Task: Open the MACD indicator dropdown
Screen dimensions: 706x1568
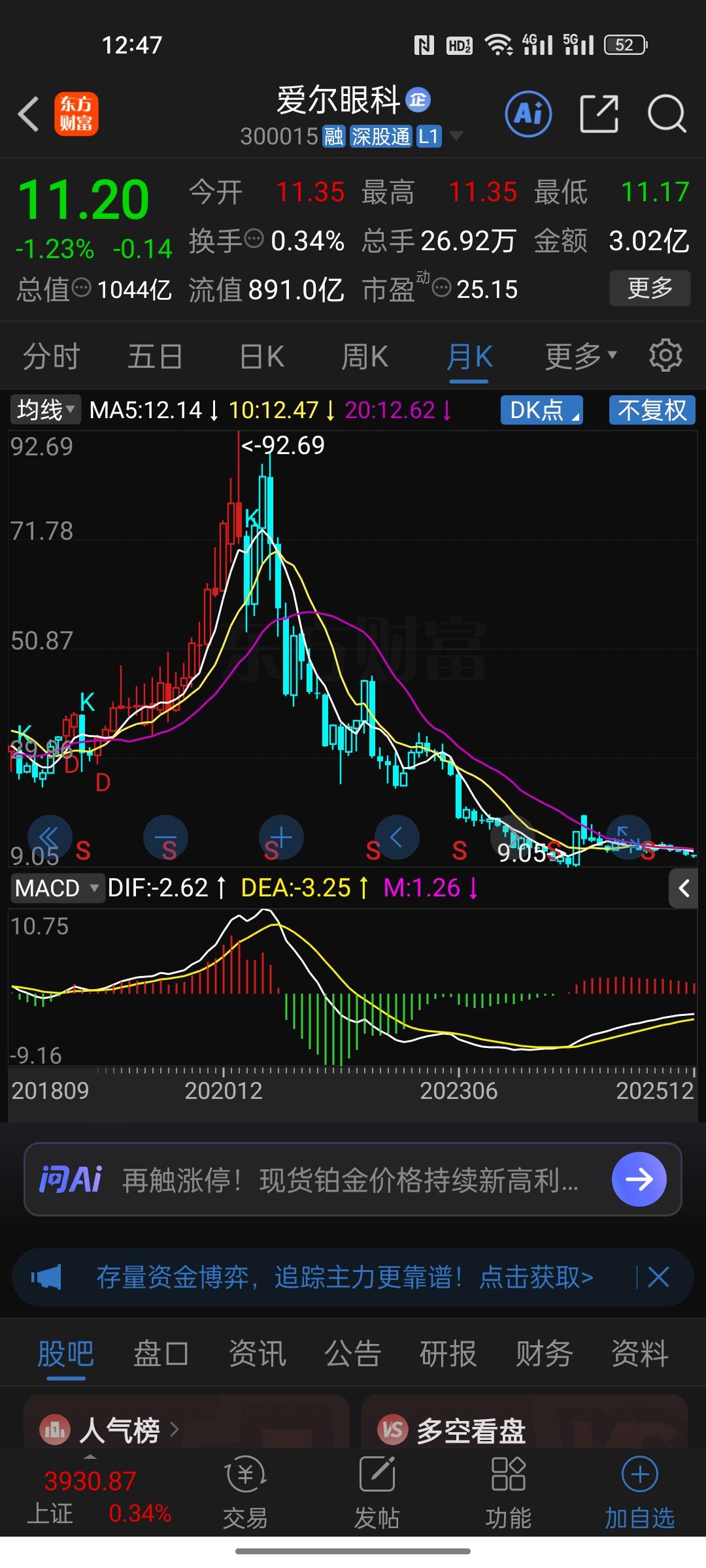Action: coord(57,889)
